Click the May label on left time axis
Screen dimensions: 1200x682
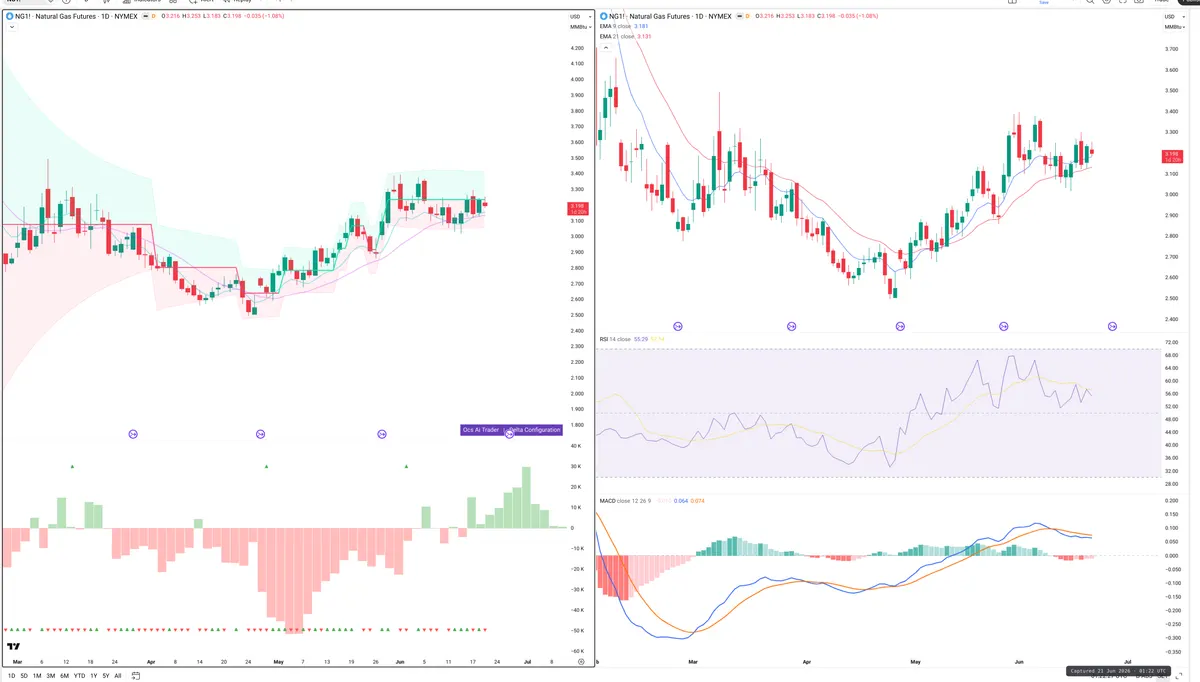click(279, 662)
